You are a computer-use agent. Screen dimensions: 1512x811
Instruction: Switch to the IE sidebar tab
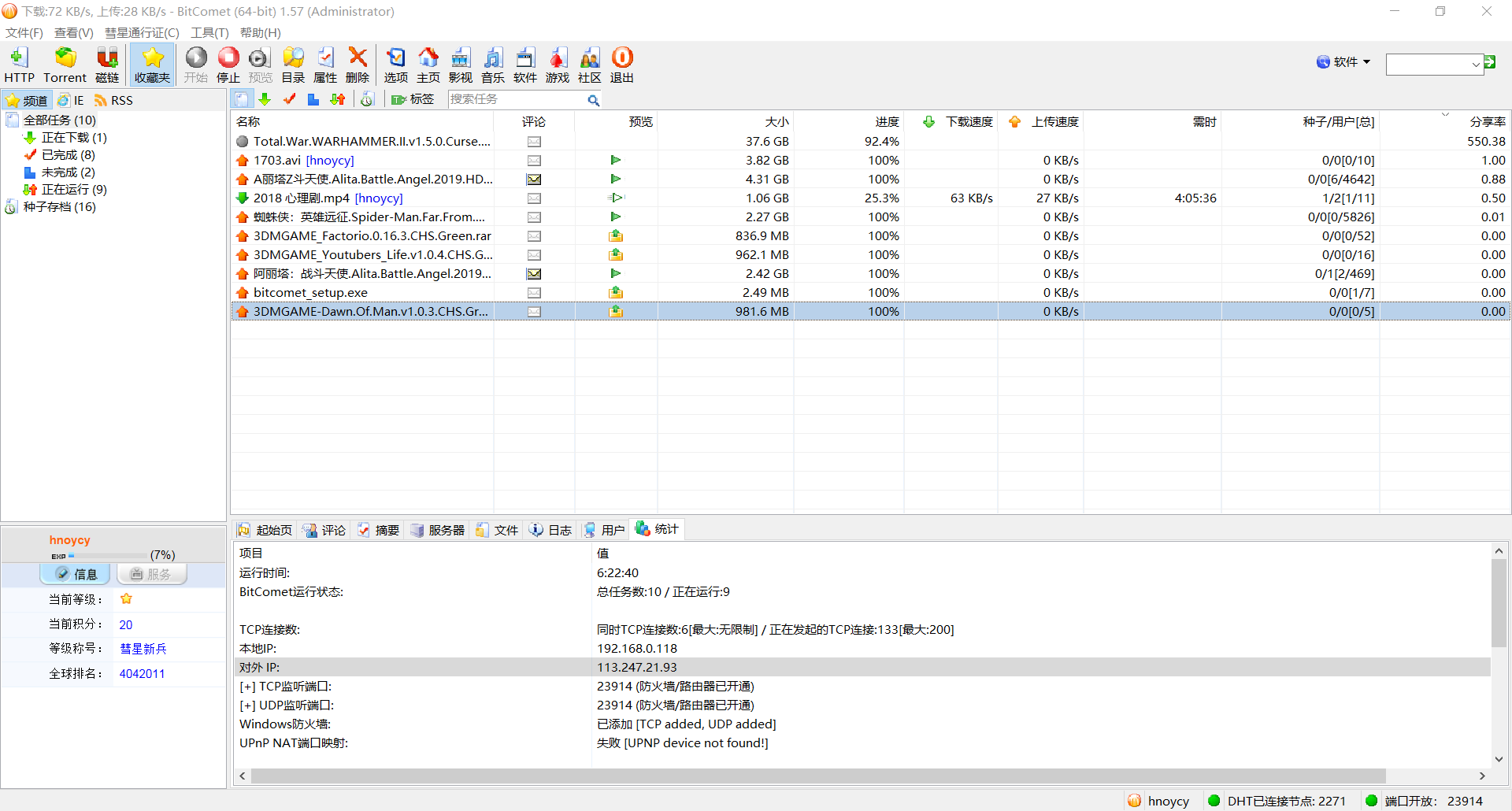71,100
